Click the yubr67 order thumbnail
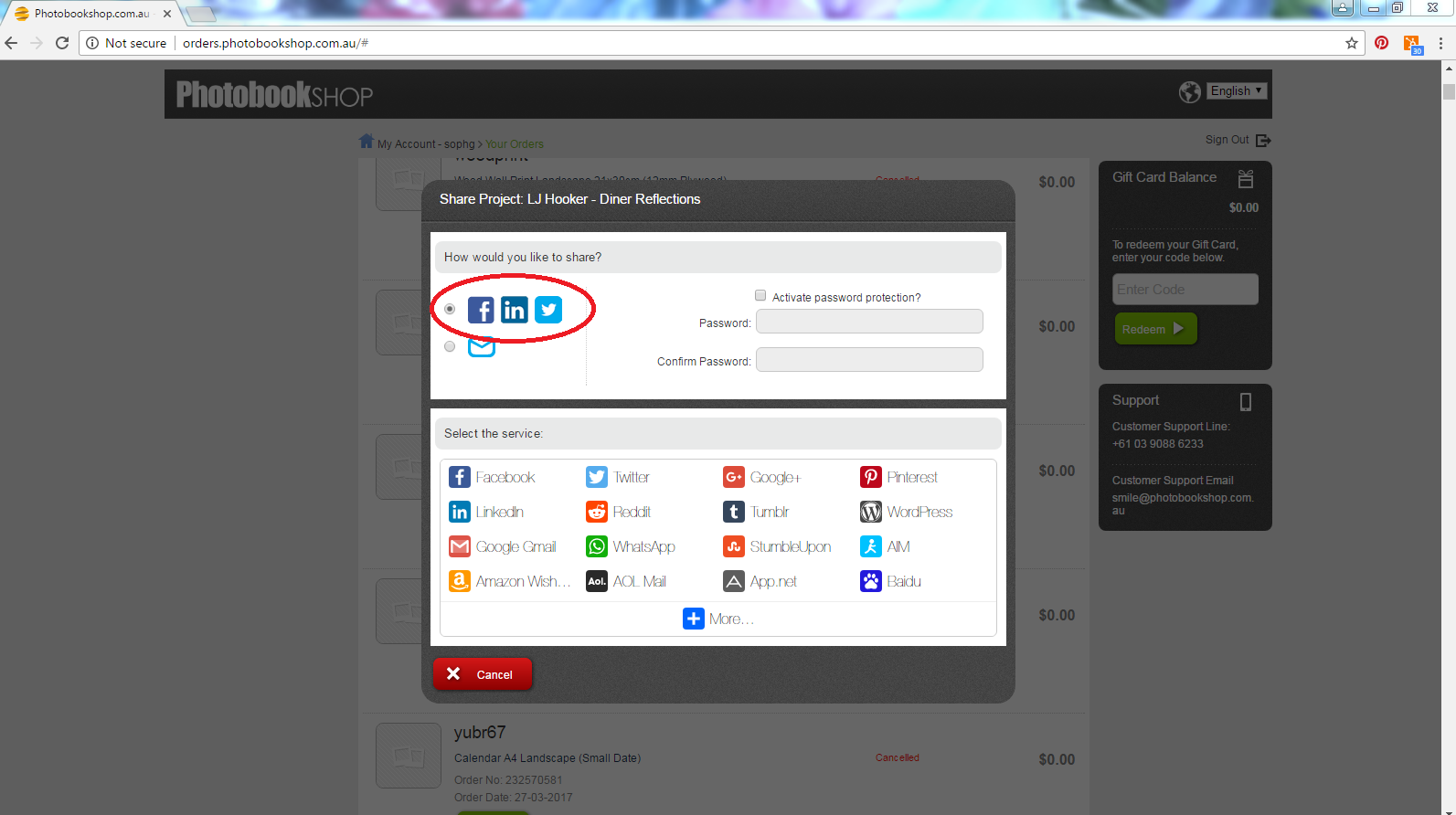This screenshot has width=1456, height=815. 409,756
